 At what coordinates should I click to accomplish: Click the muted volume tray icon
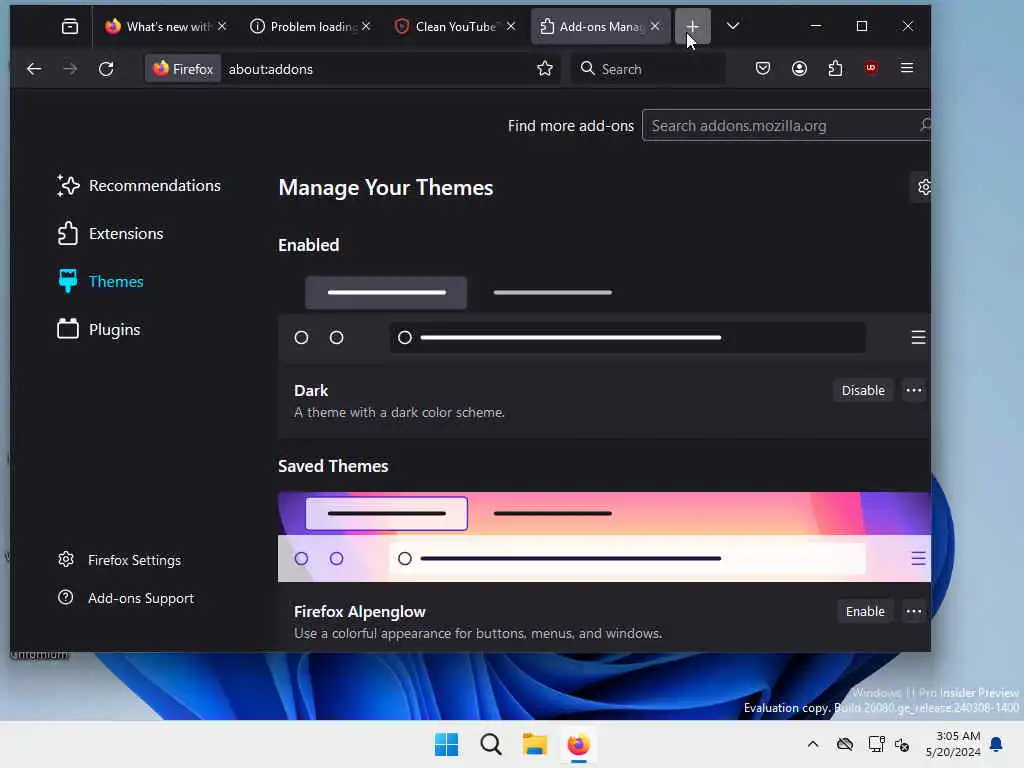pos(903,744)
